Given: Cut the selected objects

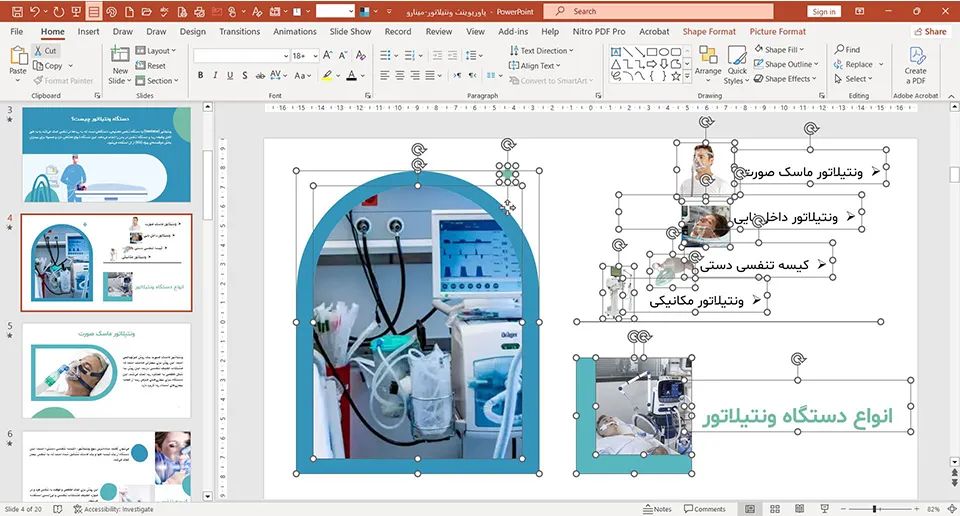Looking at the screenshot, I should pos(45,51).
